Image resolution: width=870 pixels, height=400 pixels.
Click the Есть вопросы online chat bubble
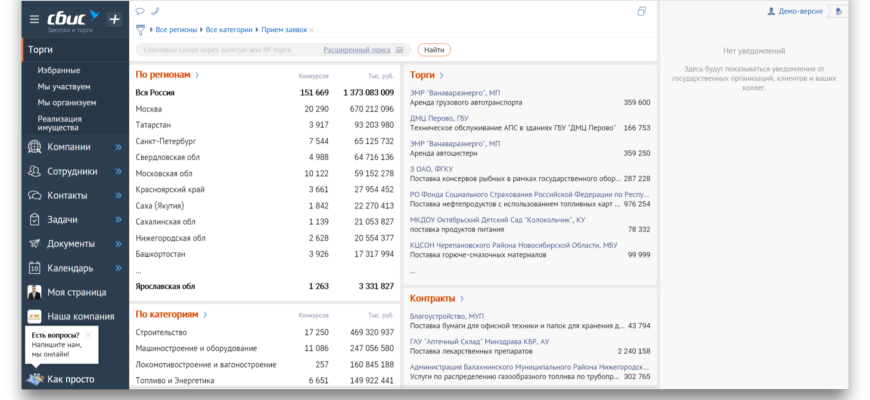[x=61, y=345]
